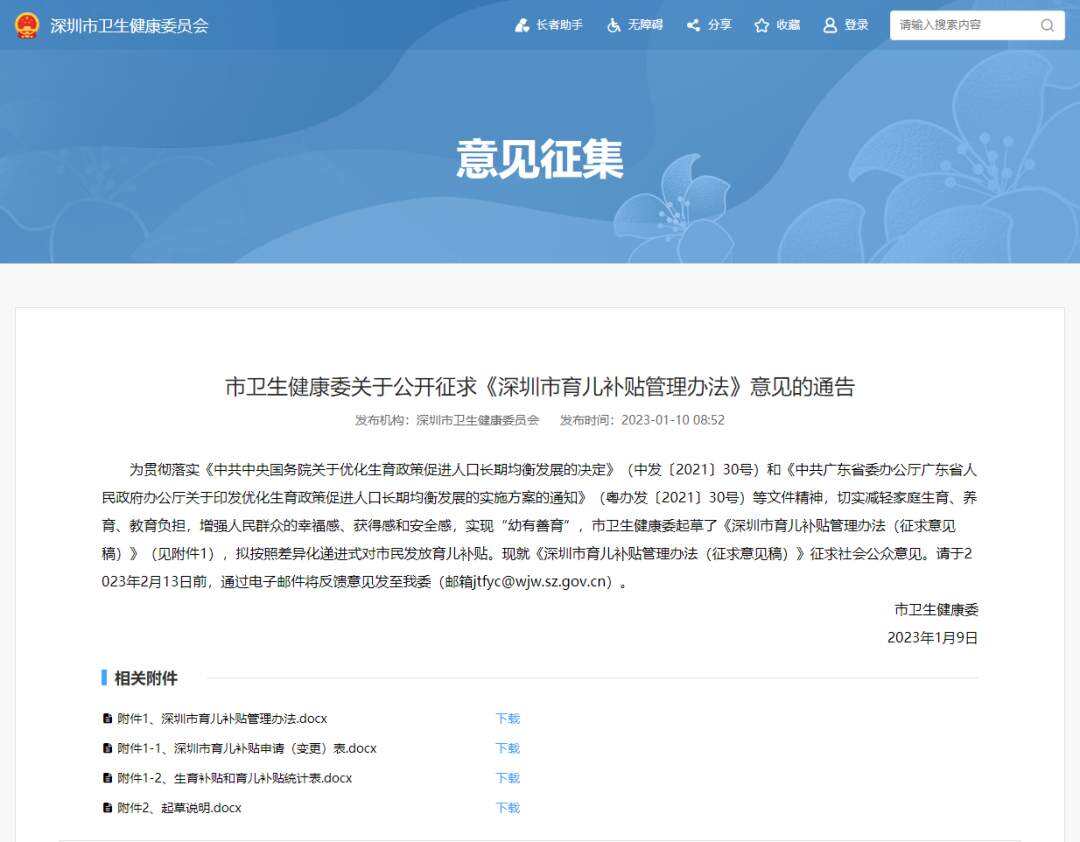Select 登录 menu label

[x=856, y=25]
